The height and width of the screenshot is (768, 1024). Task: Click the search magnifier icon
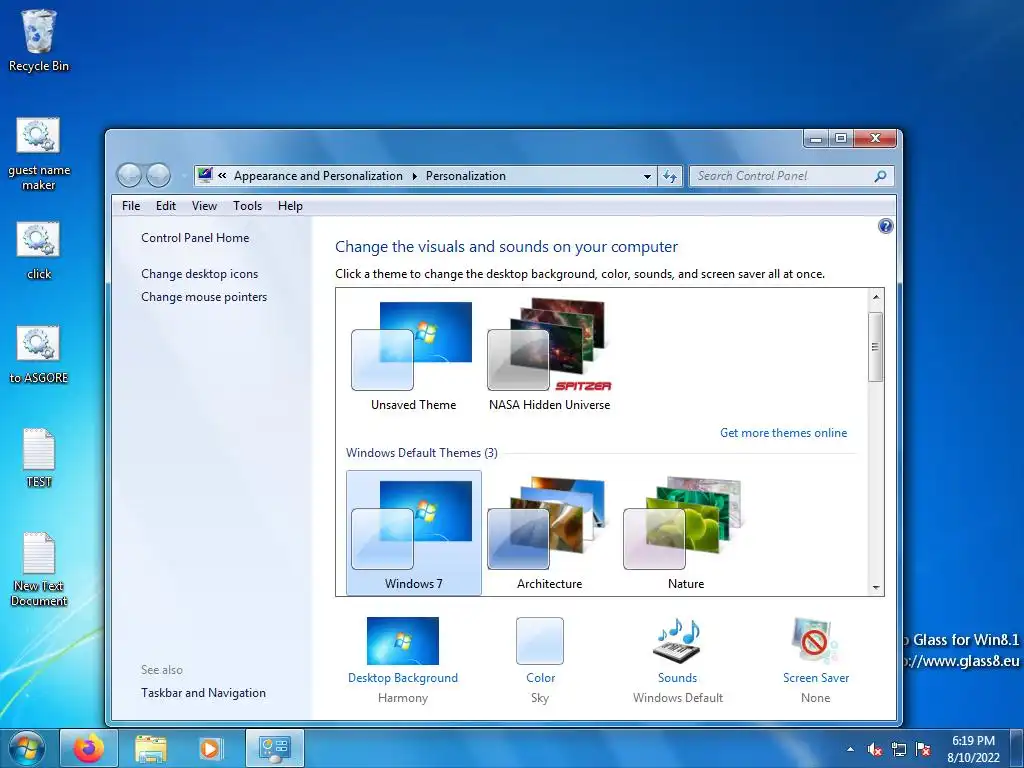coord(880,176)
